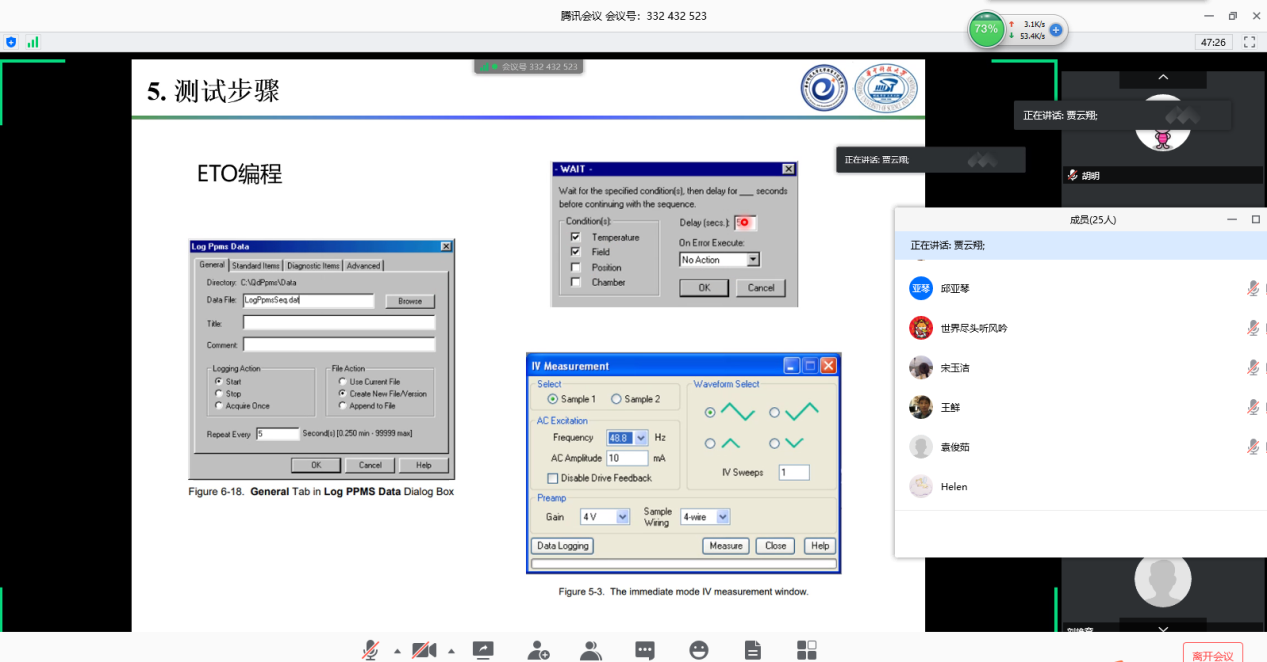Screen dimensions: 1267x662
Task: Toggle the mic icon next to 宋玉洁
Action: point(1252,368)
